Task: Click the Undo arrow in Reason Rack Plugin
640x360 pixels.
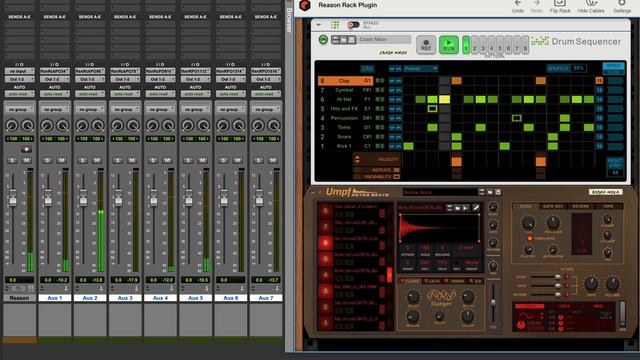Action: click(518, 3)
